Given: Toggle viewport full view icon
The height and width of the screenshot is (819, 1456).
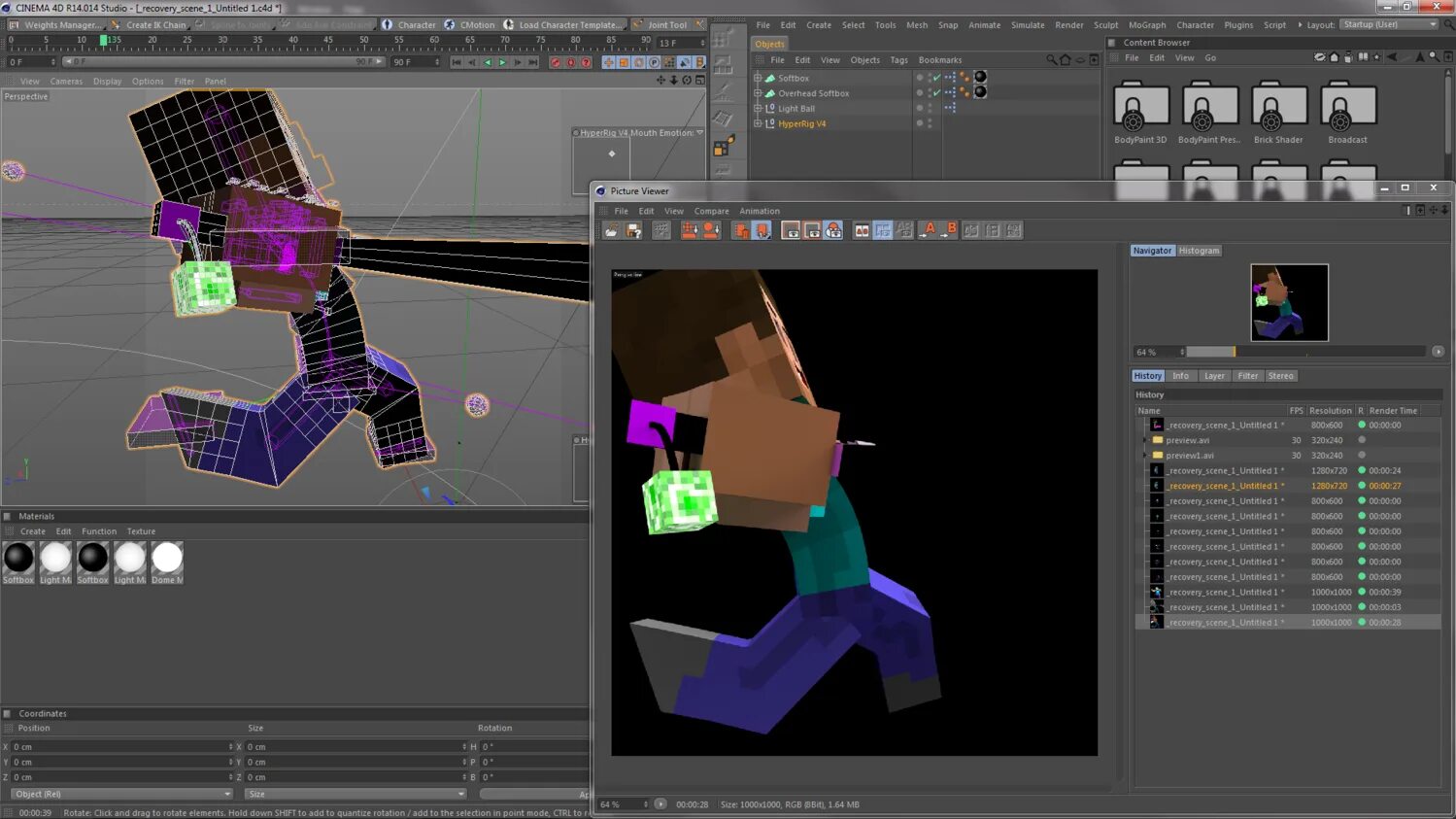Looking at the screenshot, I should (x=699, y=81).
